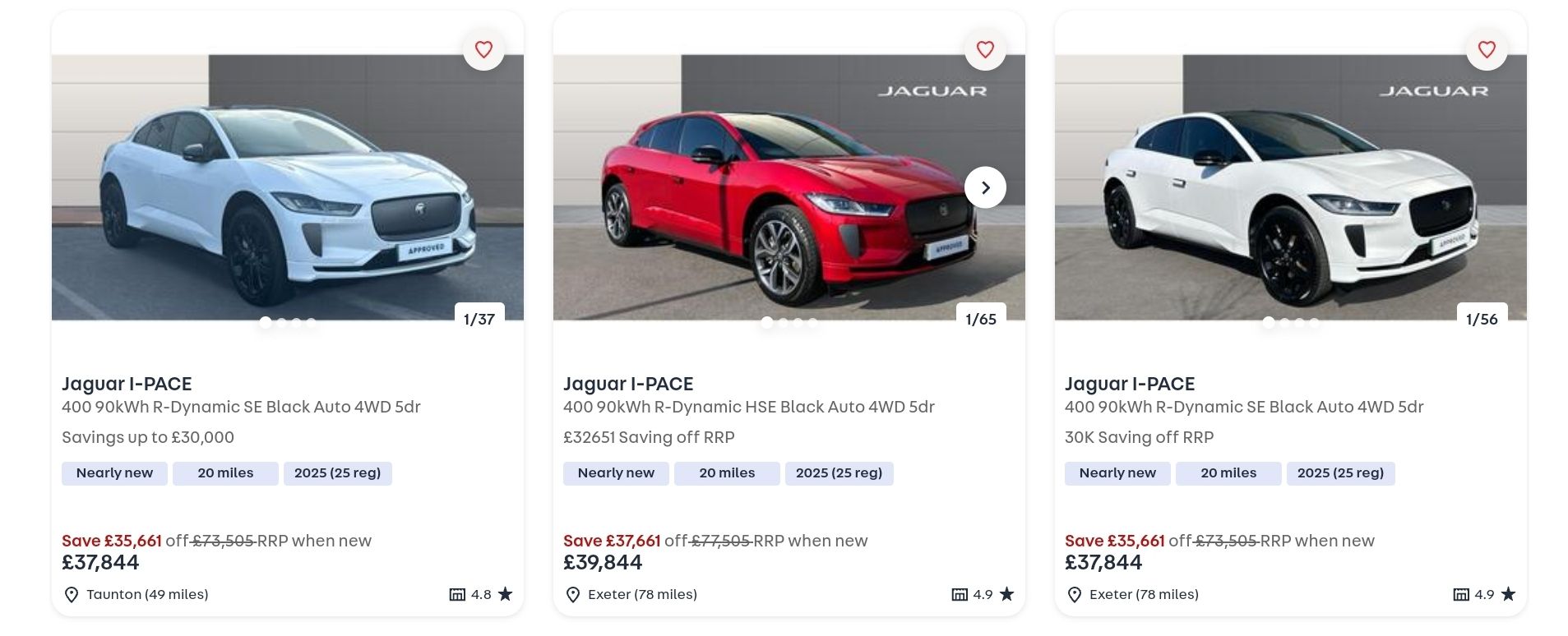Open the R-Dynamic HSE Black listing title
Image resolution: width=1568 pixels, height=636 pixels.
(x=628, y=384)
